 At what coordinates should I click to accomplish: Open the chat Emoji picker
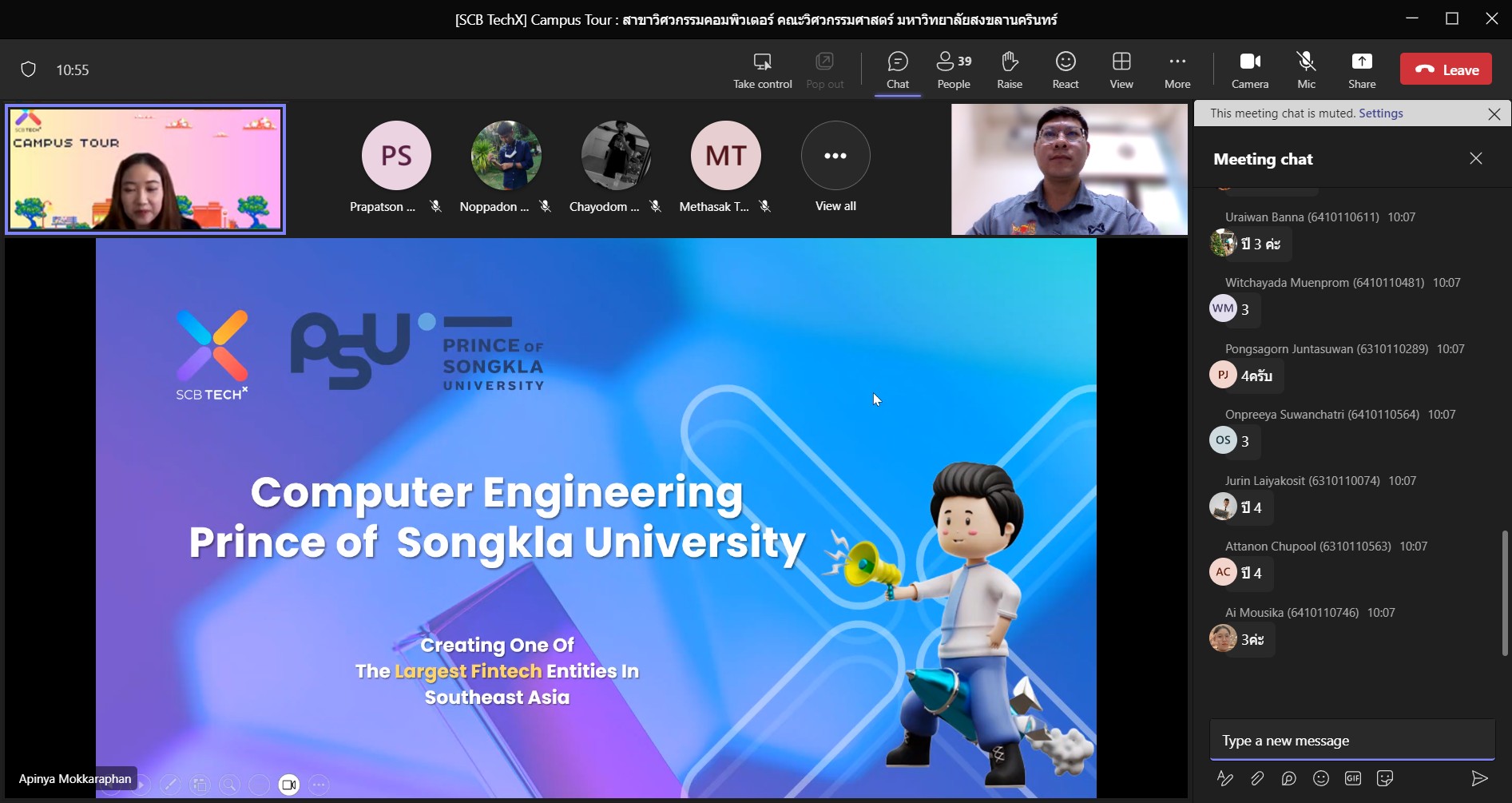[1321, 778]
